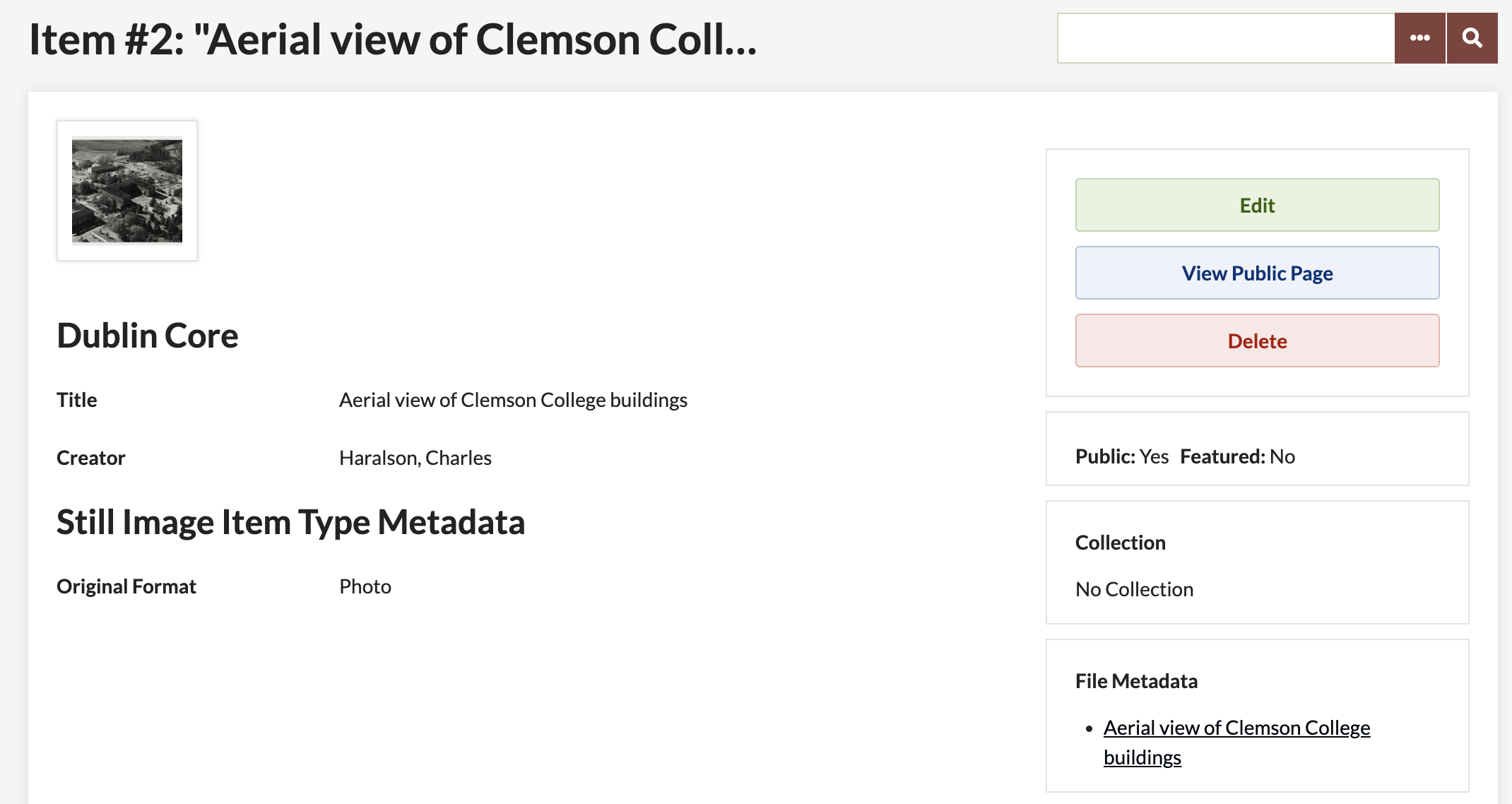Open the Aerial view file metadata link
The image size is (1512, 804).
tap(1236, 728)
